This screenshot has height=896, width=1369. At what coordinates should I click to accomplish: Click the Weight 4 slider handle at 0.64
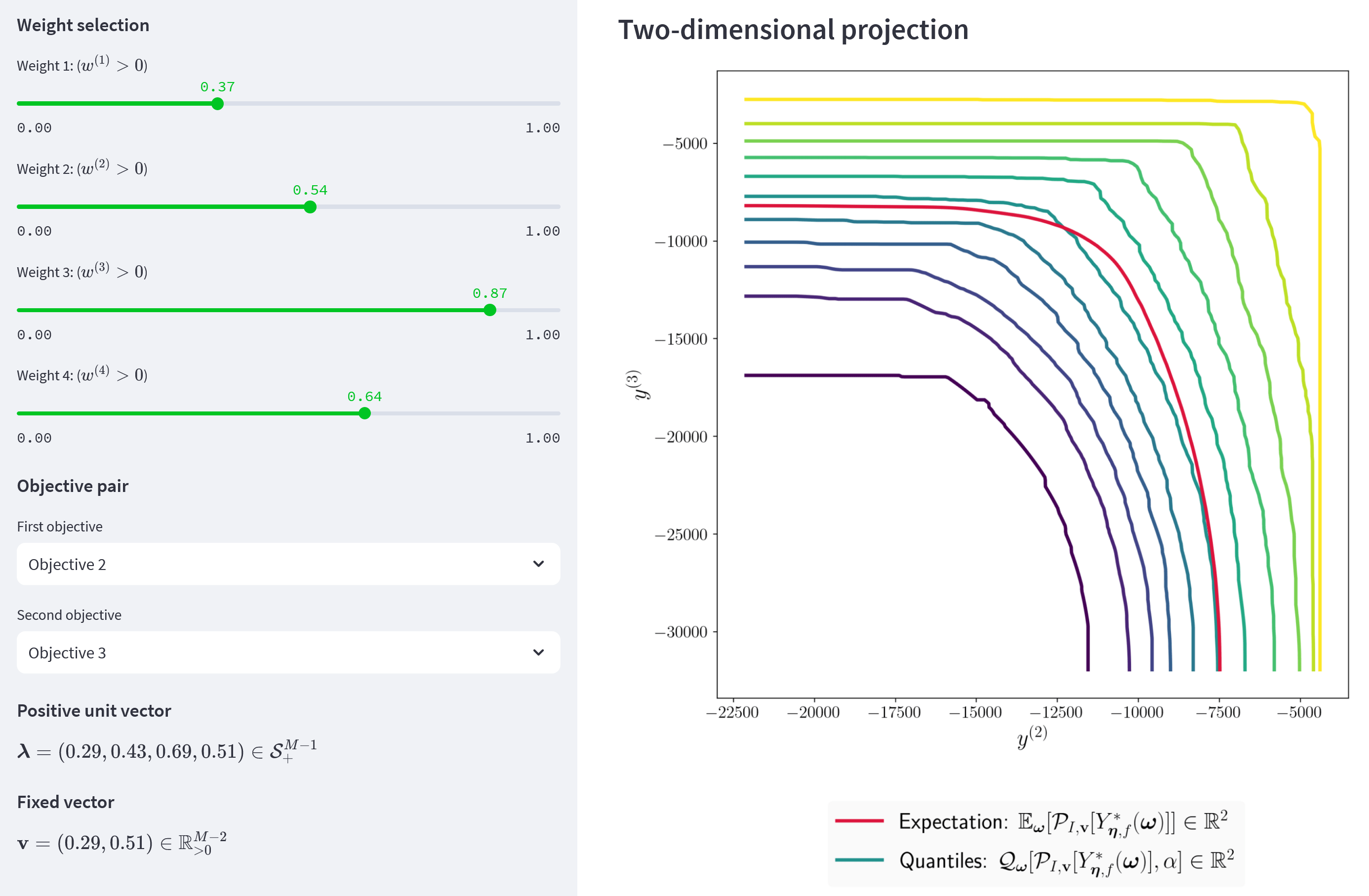coord(364,413)
